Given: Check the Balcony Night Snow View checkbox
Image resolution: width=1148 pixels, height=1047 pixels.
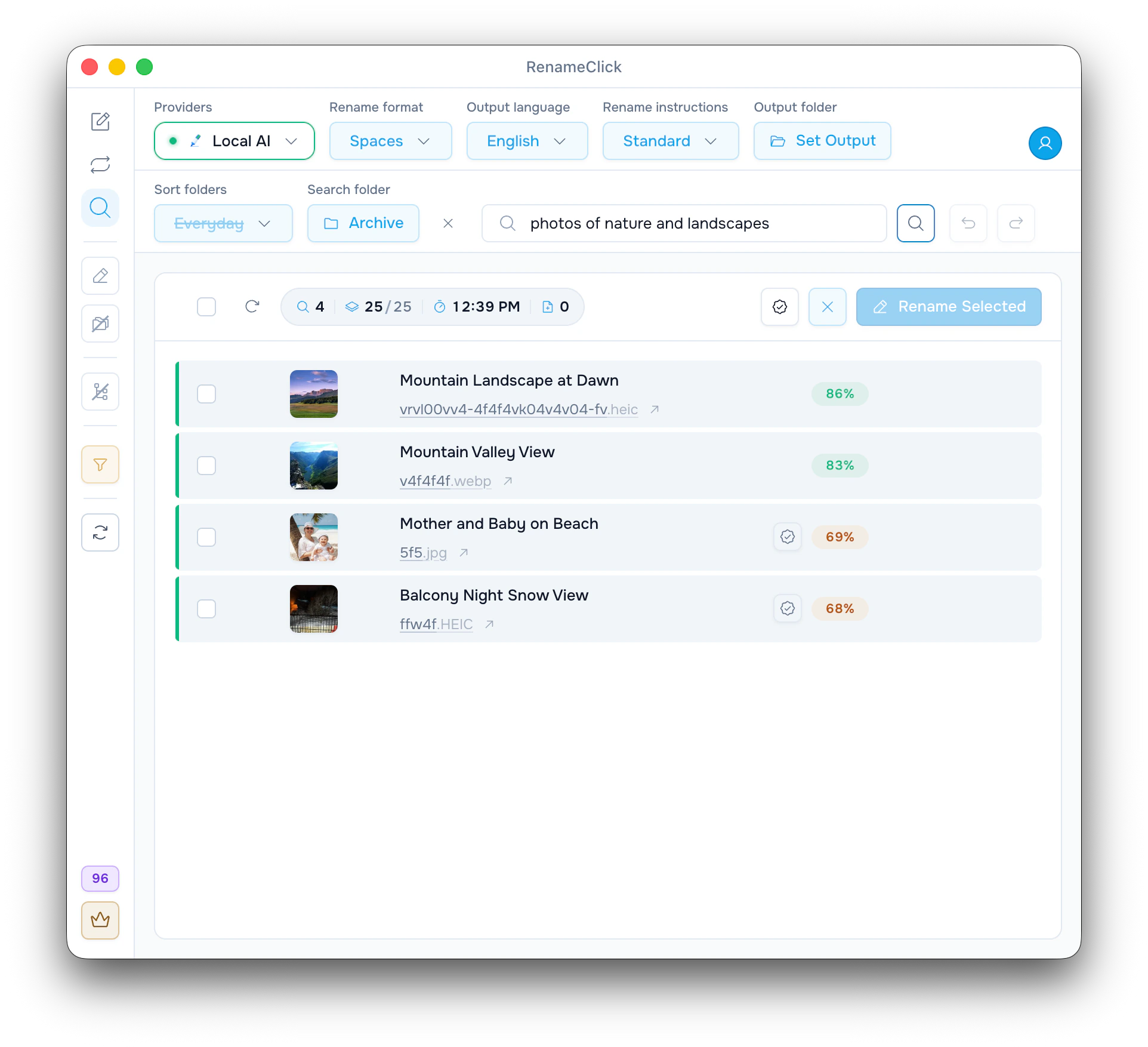Looking at the screenshot, I should click(206, 609).
